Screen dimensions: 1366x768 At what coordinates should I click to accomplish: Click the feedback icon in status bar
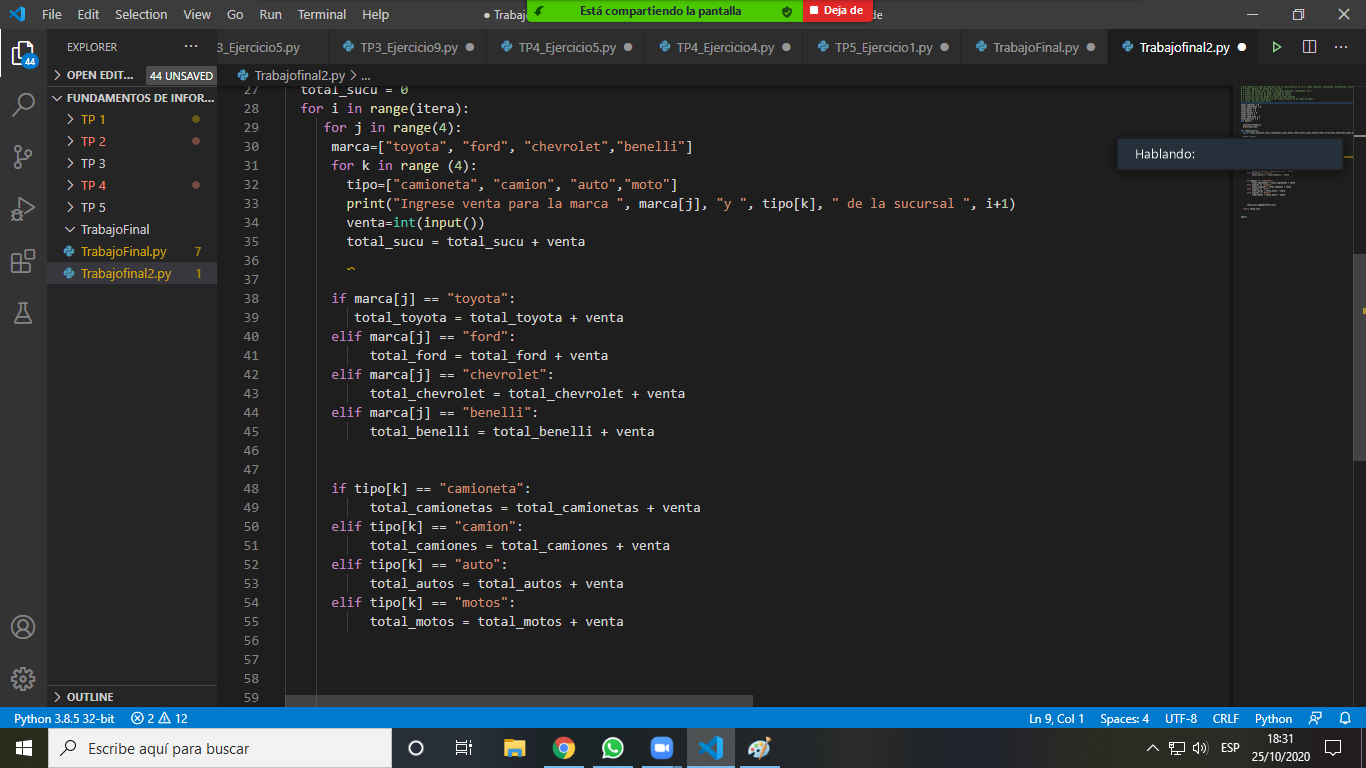coord(1316,718)
